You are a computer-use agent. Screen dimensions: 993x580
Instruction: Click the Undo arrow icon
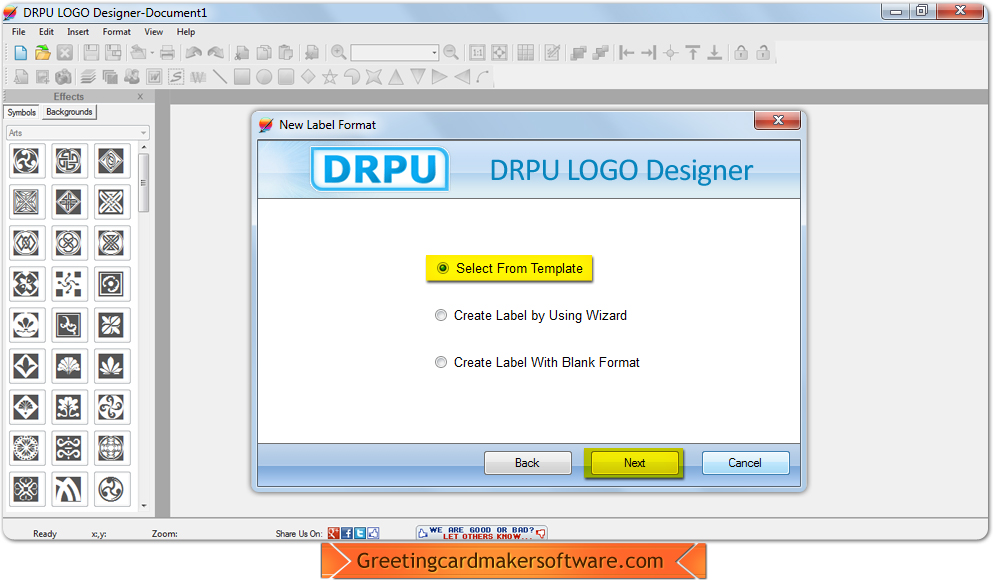pyautogui.click(x=194, y=53)
